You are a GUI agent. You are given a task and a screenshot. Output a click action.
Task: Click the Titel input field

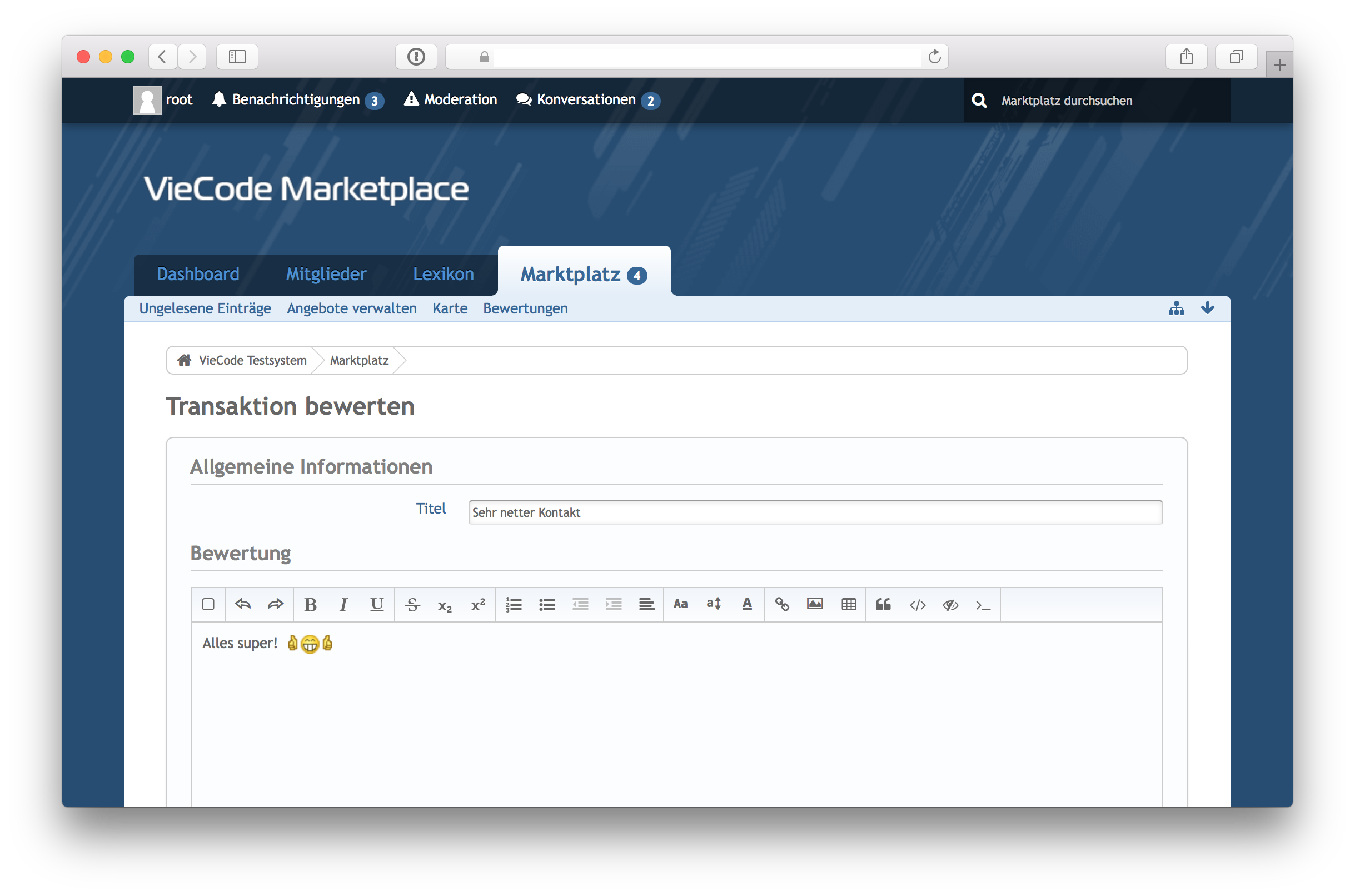pyautogui.click(x=815, y=512)
